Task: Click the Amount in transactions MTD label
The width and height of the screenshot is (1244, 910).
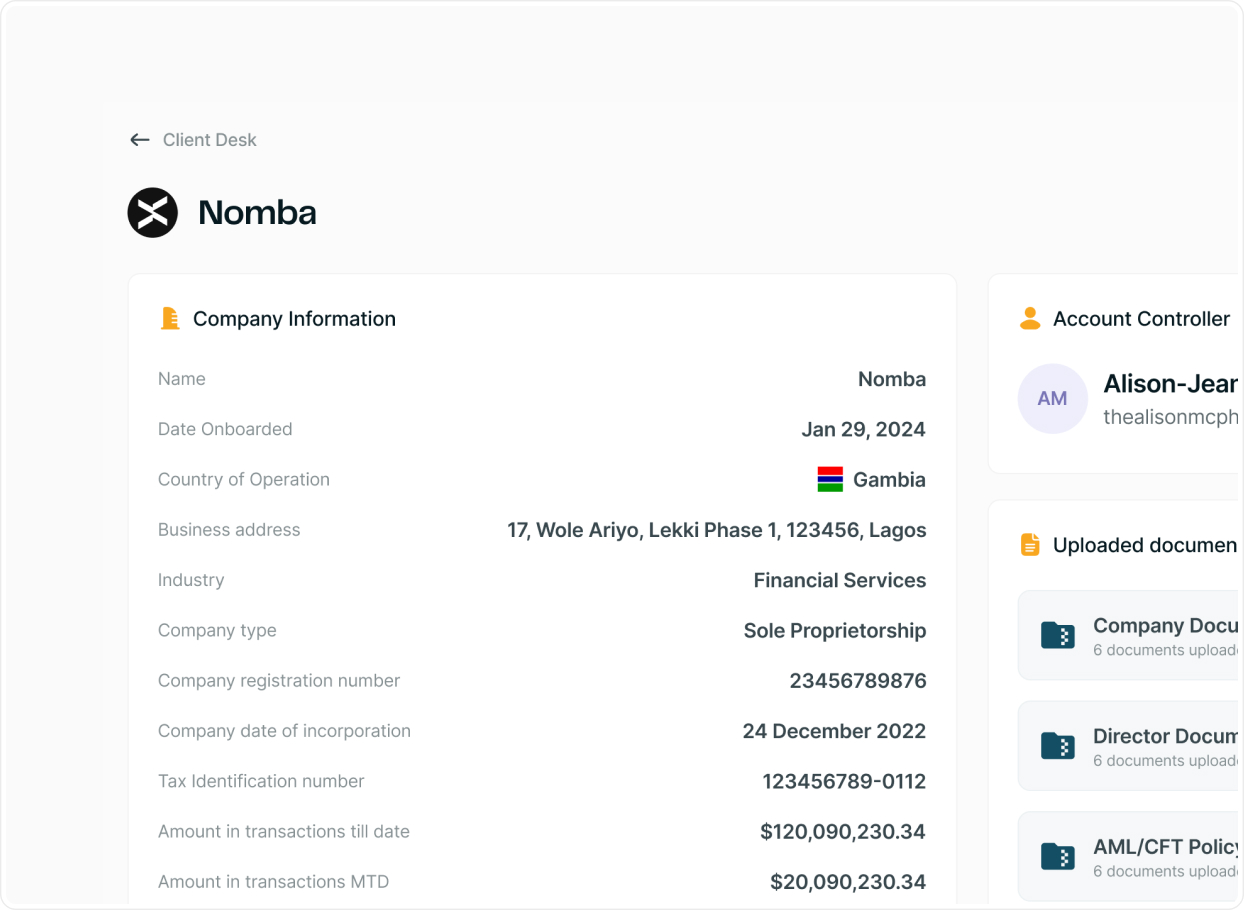Action: (273, 882)
